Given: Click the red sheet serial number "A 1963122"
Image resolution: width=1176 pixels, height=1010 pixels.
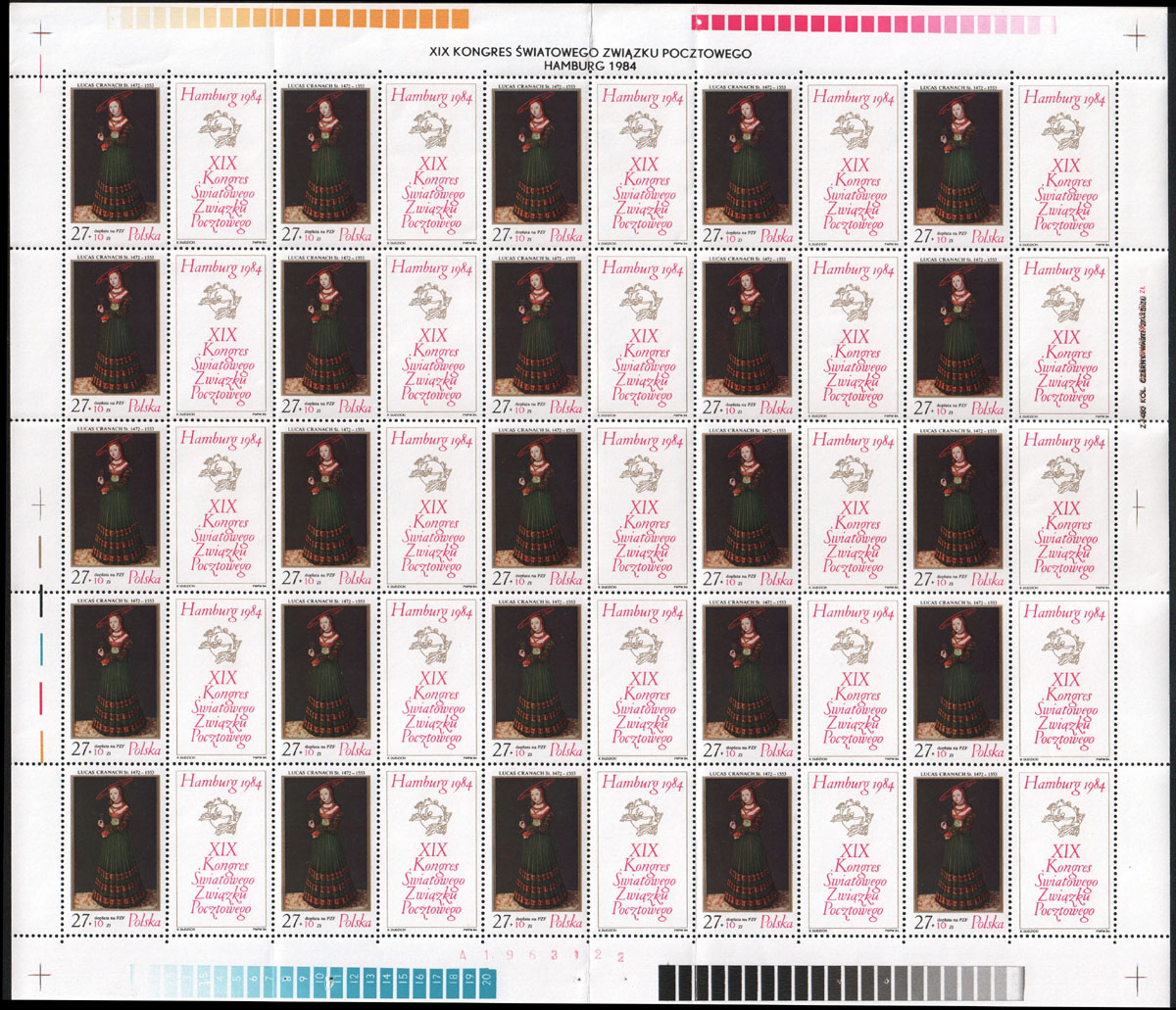Looking at the screenshot, I should (x=542, y=954).
